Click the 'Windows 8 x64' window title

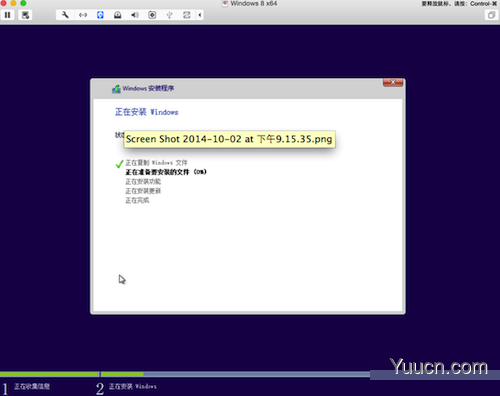pos(254,3)
